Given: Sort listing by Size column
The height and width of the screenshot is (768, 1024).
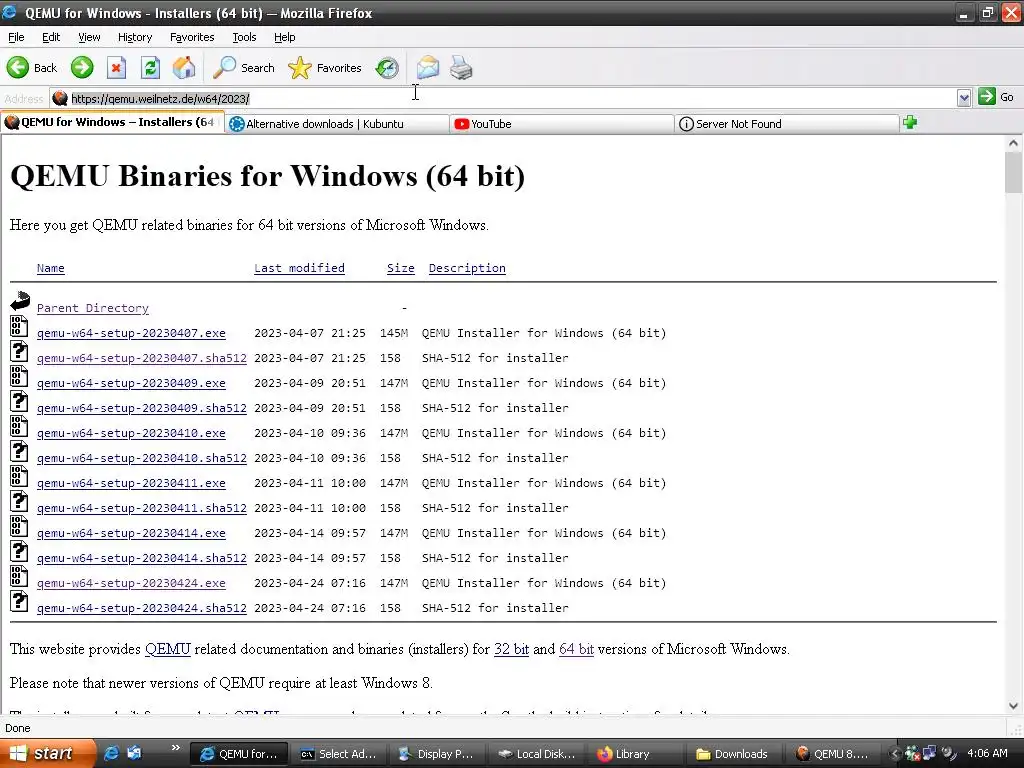Looking at the screenshot, I should (x=400, y=268).
